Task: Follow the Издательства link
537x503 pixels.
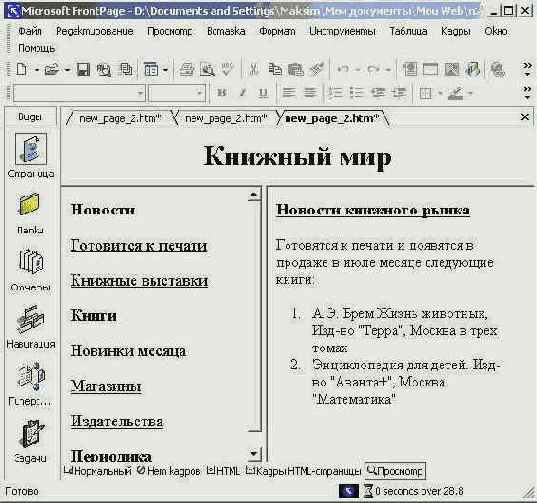Action: coord(117,421)
